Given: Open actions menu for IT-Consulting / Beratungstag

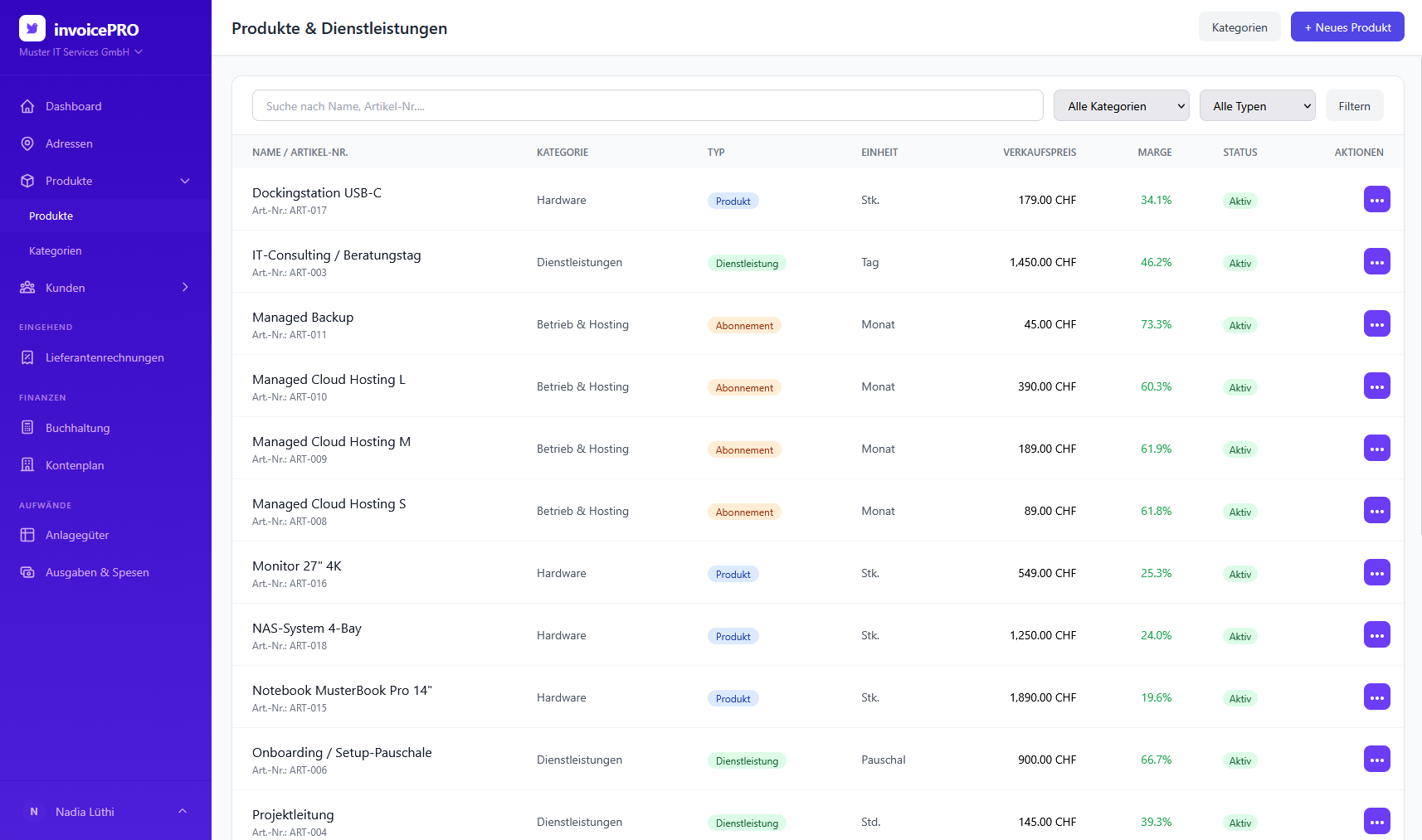Looking at the screenshot, I should coord(1376,261).
